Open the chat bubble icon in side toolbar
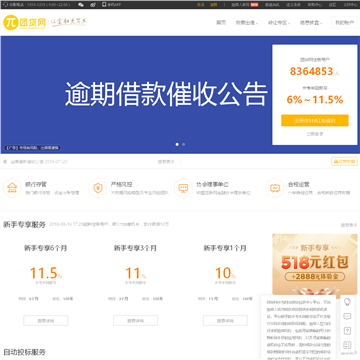The height and width of the screenshot is (360, 360). [347, 317]
